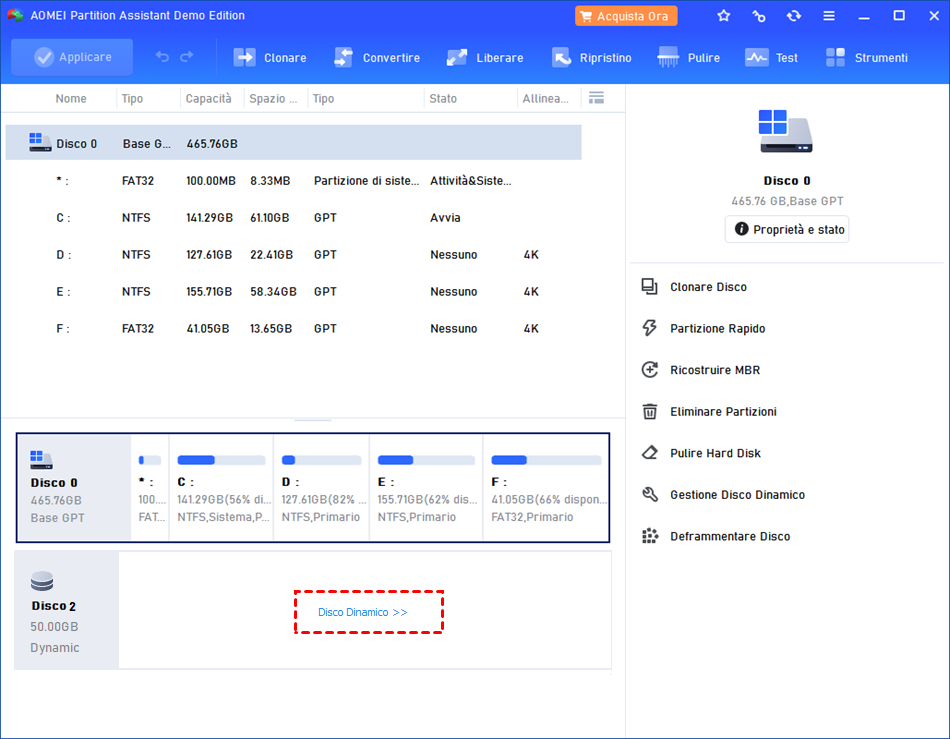Viewport: 950px width, 739px height.
Task: Click Disco 0 icon in the disk list
Action: (40, 142)
